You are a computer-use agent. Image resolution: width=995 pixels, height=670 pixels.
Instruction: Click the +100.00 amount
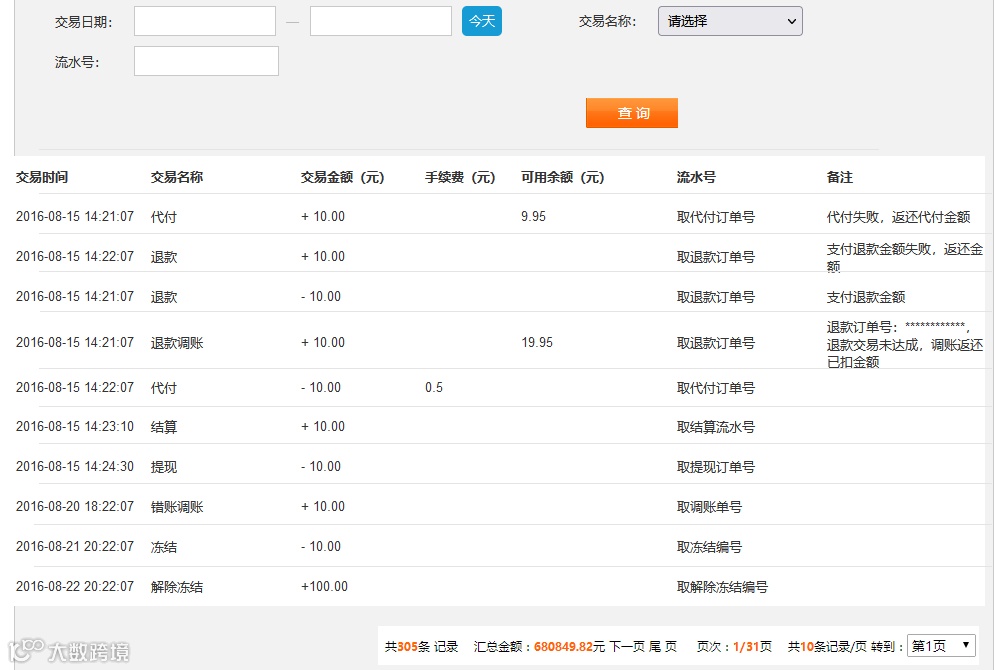click(x=324, y=586)
